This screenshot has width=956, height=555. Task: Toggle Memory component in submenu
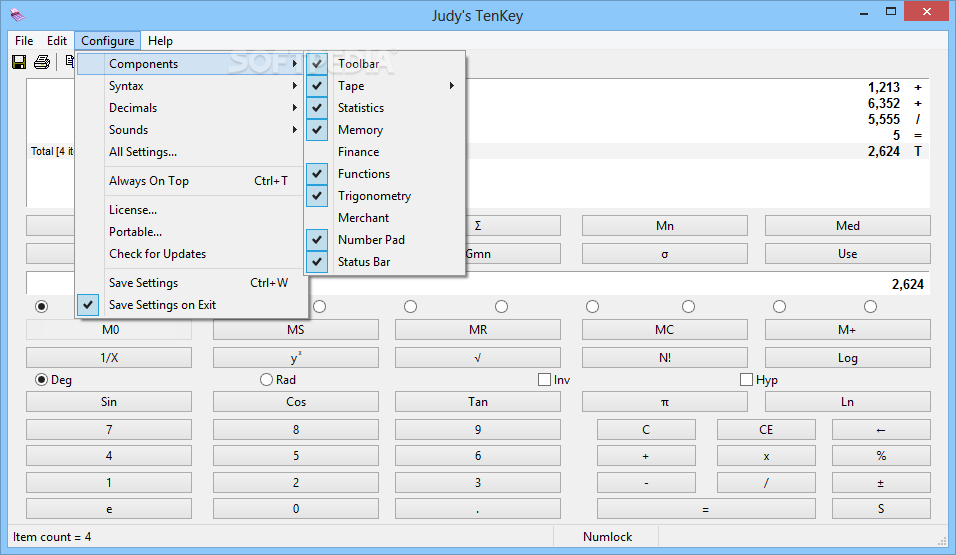385,130
